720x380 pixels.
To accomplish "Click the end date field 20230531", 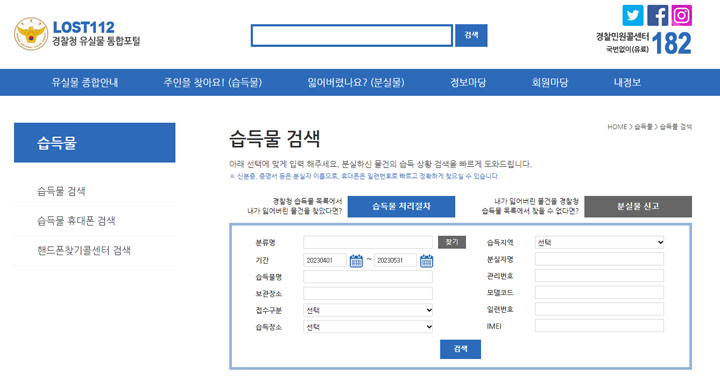I will pos(395,260).
